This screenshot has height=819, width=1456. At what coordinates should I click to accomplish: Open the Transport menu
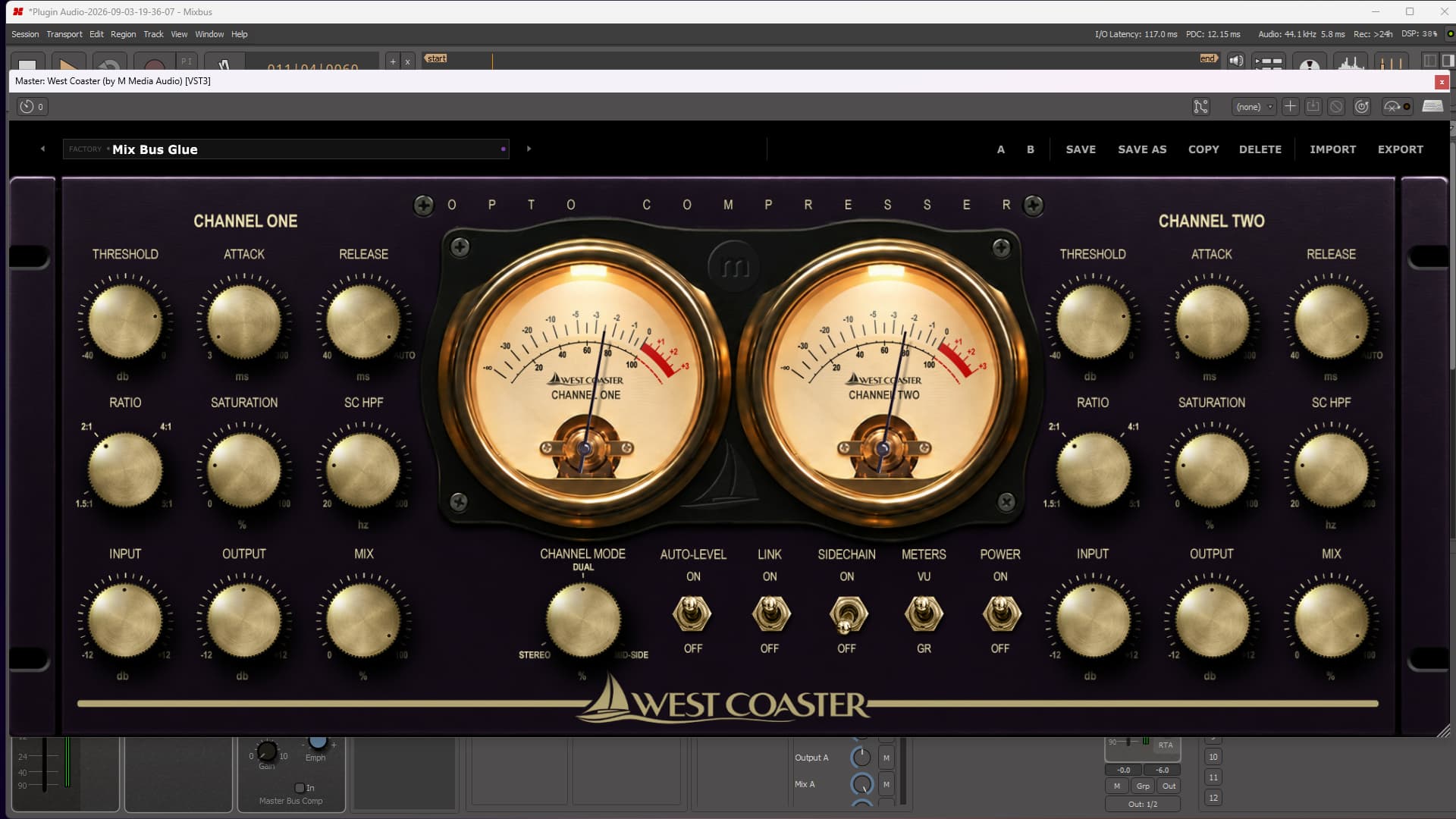pyautogui.click(x=64, y=34)
